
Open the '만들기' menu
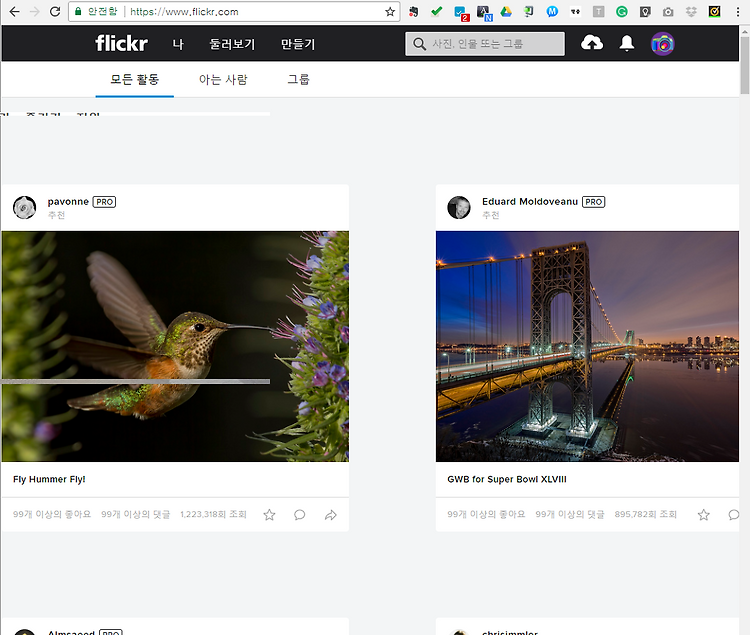coord(298,44)
